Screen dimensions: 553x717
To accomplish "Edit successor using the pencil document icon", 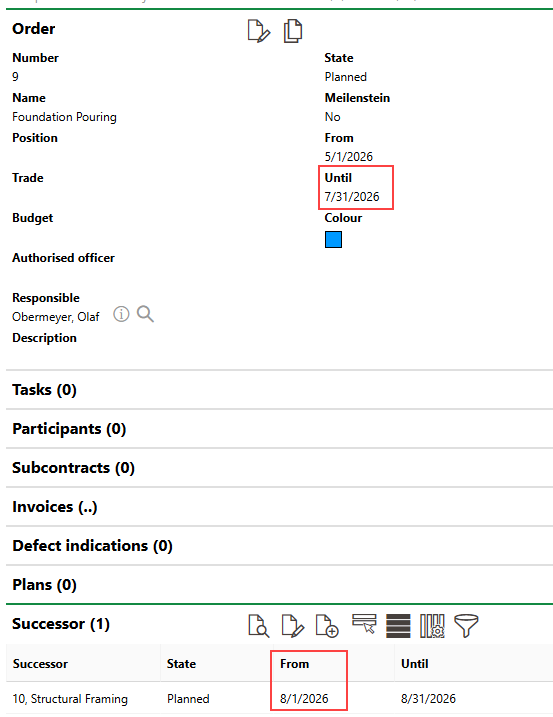I will click(293, 626).
